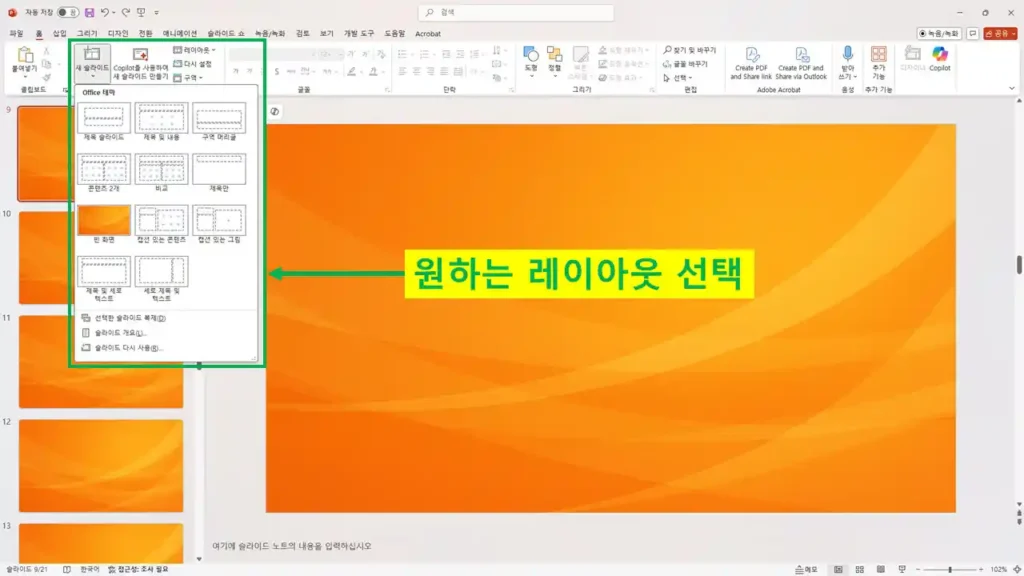Click the 붙여넣기 paste icon
This screenshot has height=576, width=1024.
25,56
